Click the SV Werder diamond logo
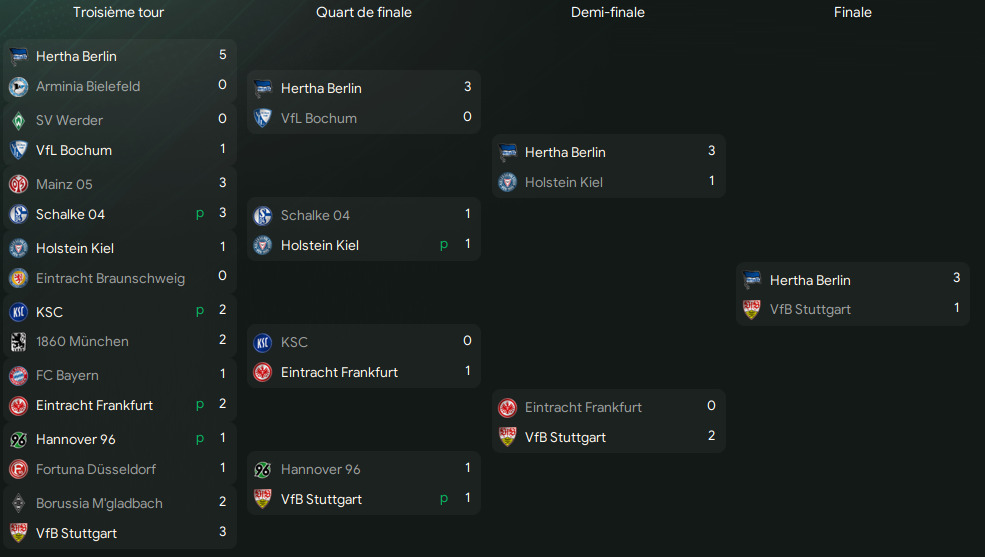 [x=18, y=121]
